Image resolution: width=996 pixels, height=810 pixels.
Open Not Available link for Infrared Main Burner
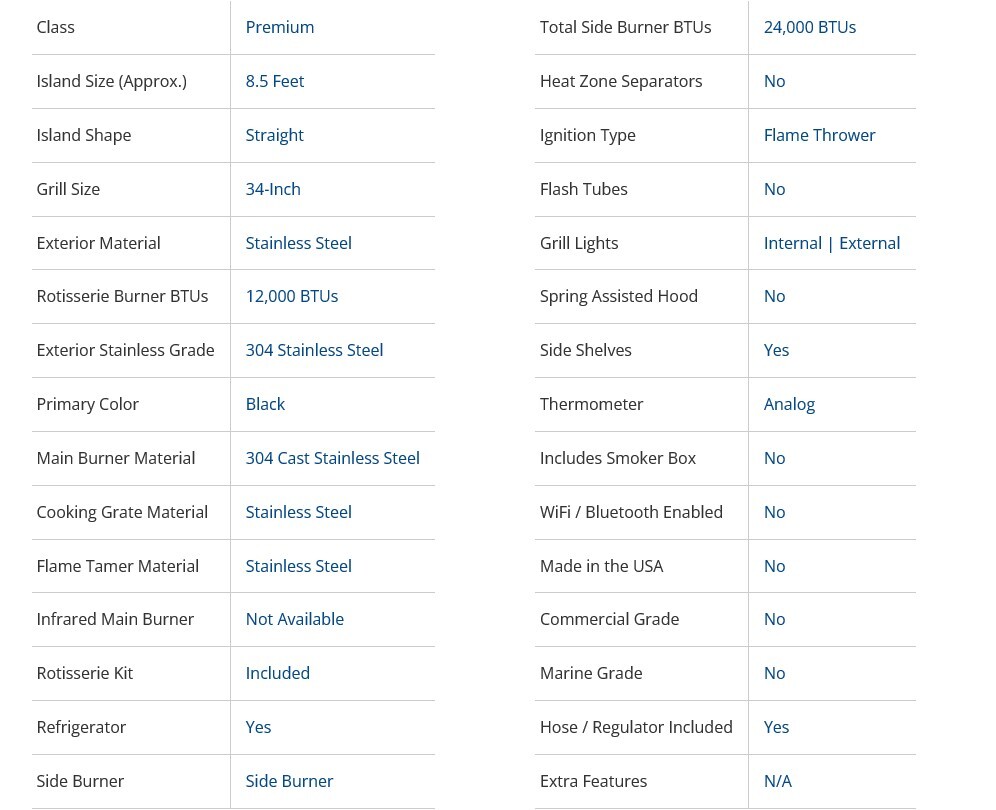(x=294, y=619)
